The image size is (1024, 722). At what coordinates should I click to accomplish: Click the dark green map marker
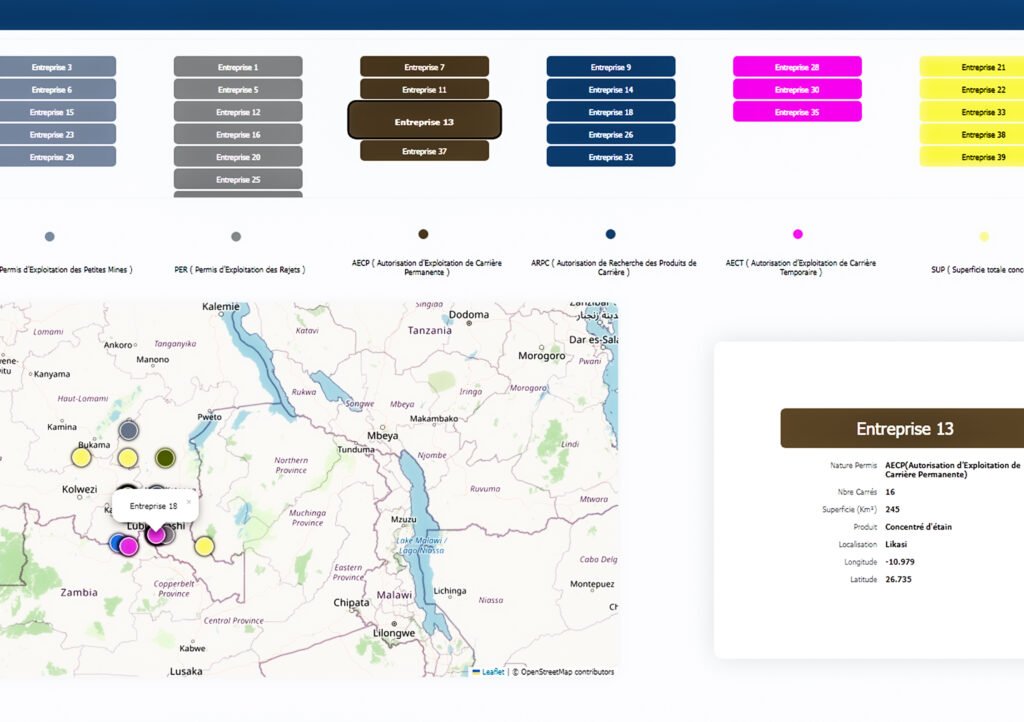coord(165,458)
